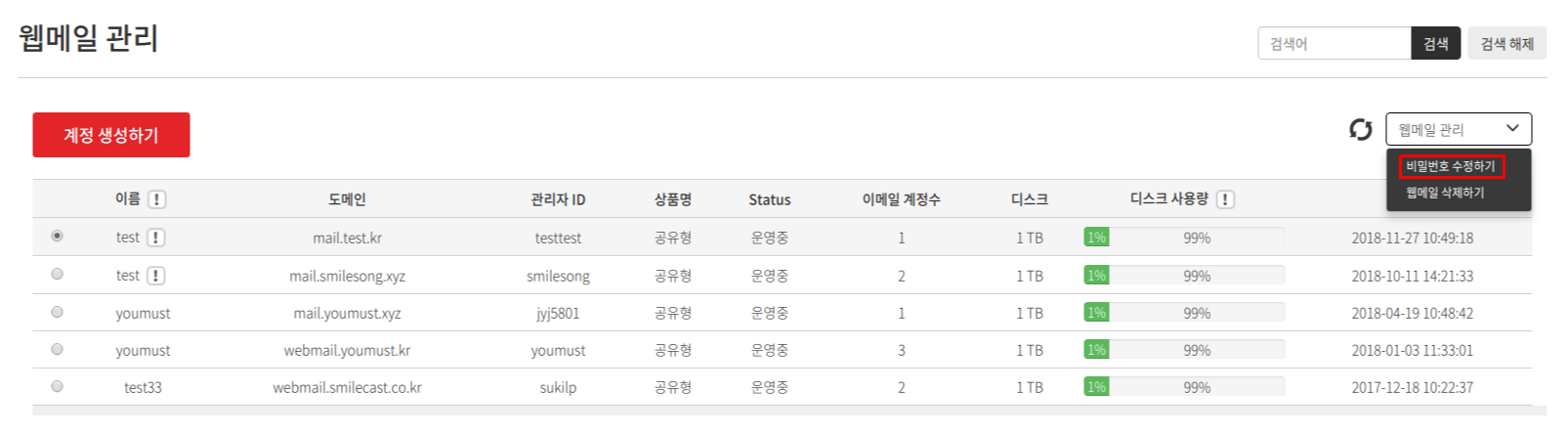This screenshot has width=1568, height=434.
Task: Click the 도메인 column header
Action: [347, 199]
